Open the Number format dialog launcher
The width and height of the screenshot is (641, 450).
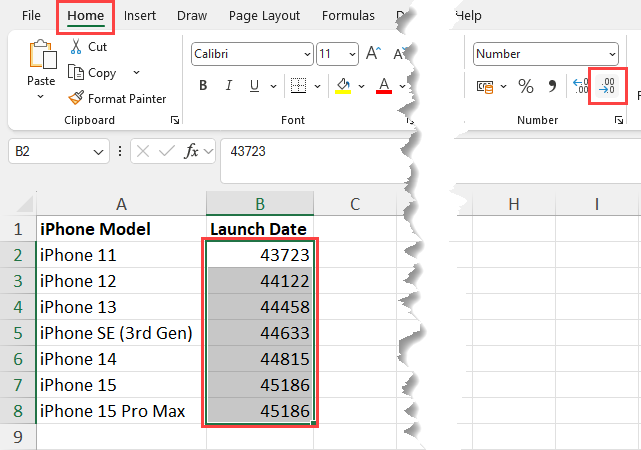pos(619,120)
